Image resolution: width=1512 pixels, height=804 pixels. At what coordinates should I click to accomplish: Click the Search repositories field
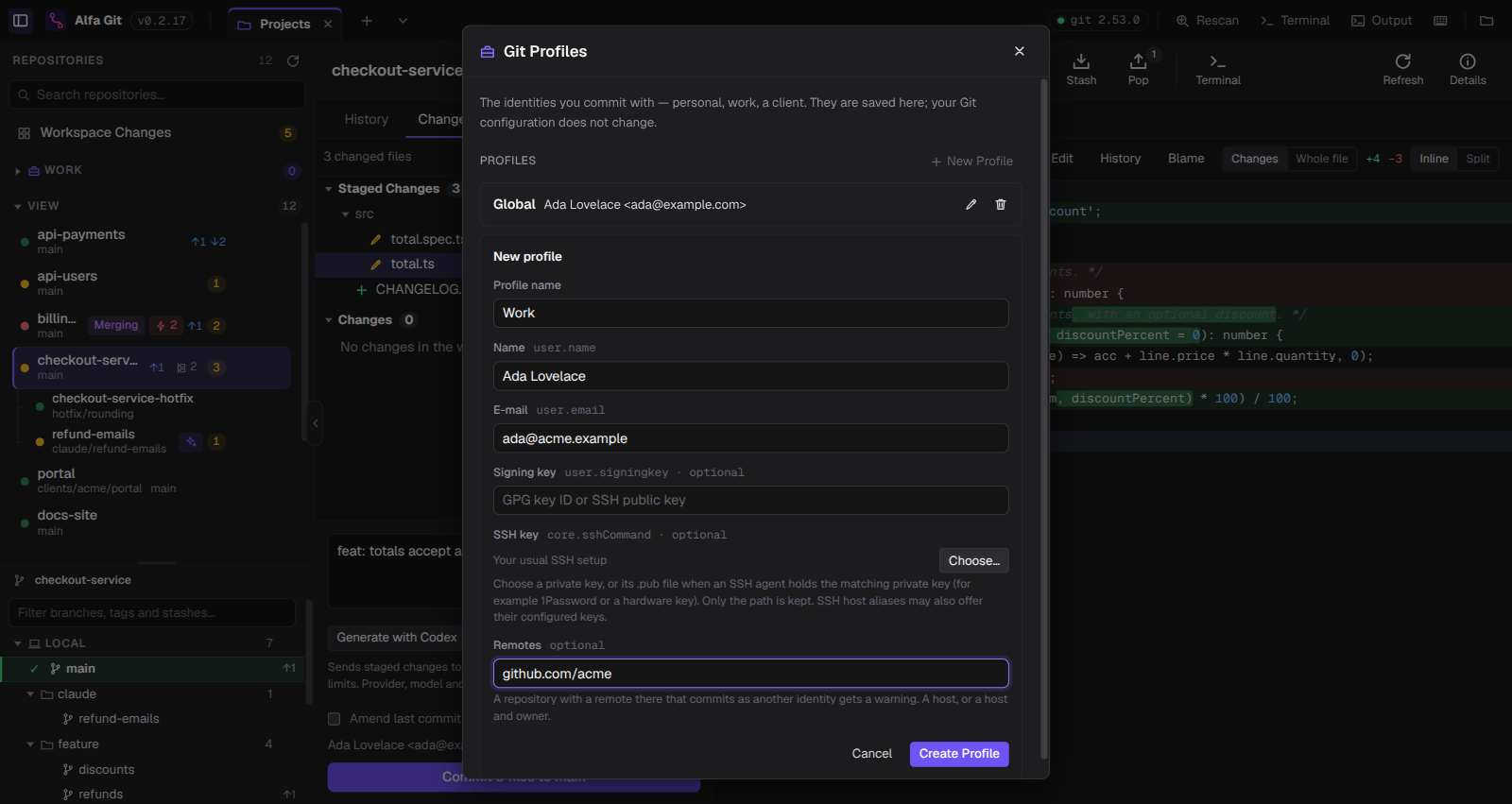157,94
